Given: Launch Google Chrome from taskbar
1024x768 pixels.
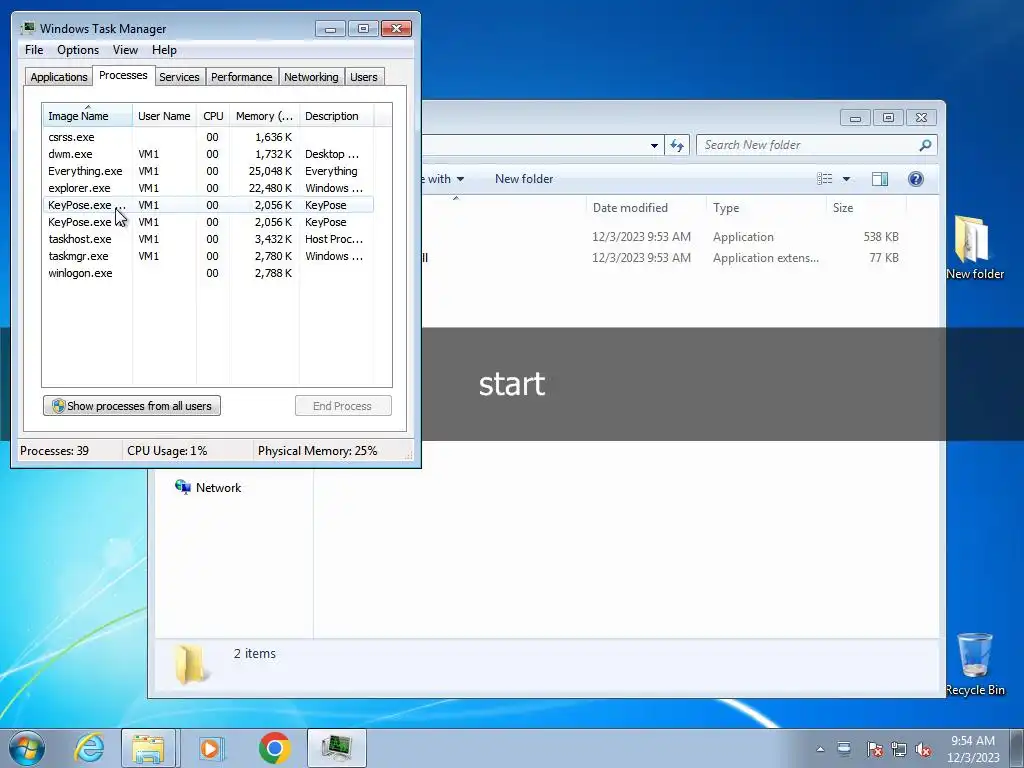Looking at the screenshot, I should pyautogui.click(x=274, y=748).
